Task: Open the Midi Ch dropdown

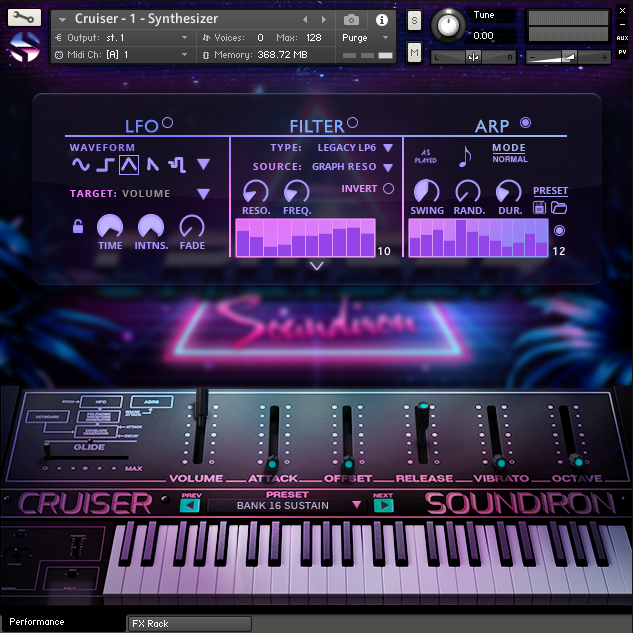Action: pos(122,54)
